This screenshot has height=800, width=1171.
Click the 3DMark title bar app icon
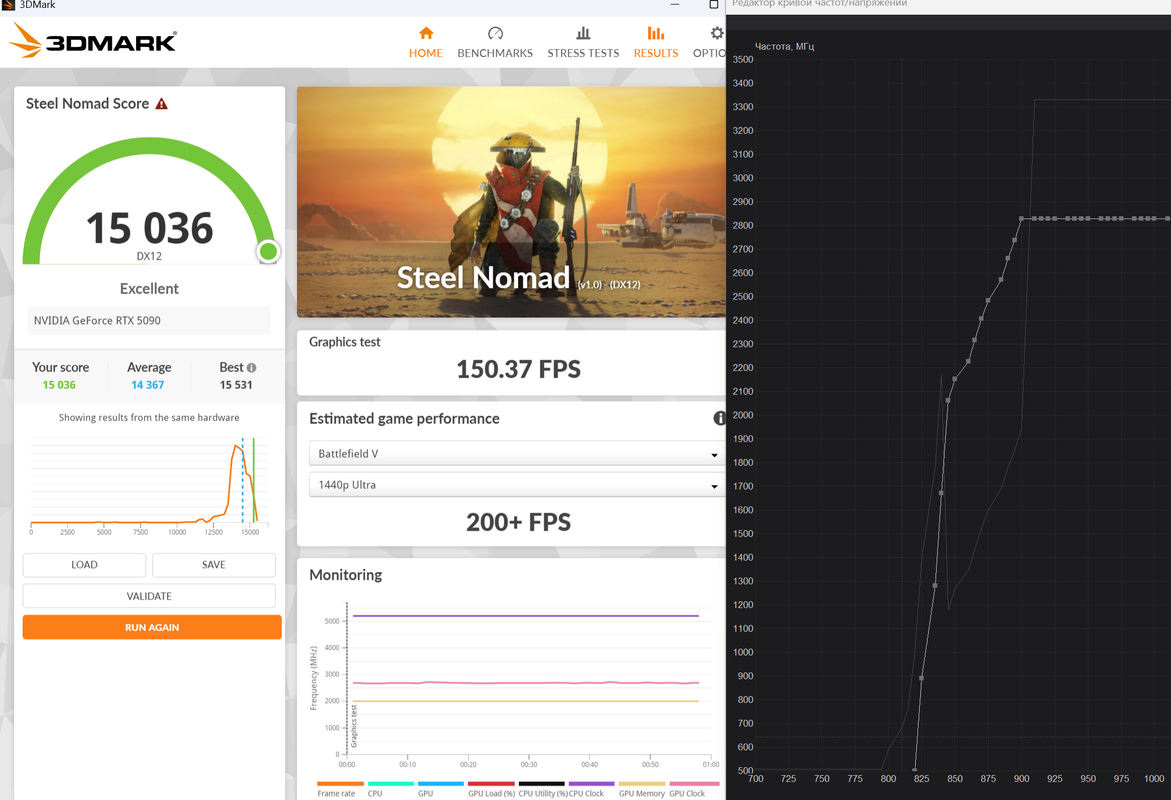click(x=8, y=4)
